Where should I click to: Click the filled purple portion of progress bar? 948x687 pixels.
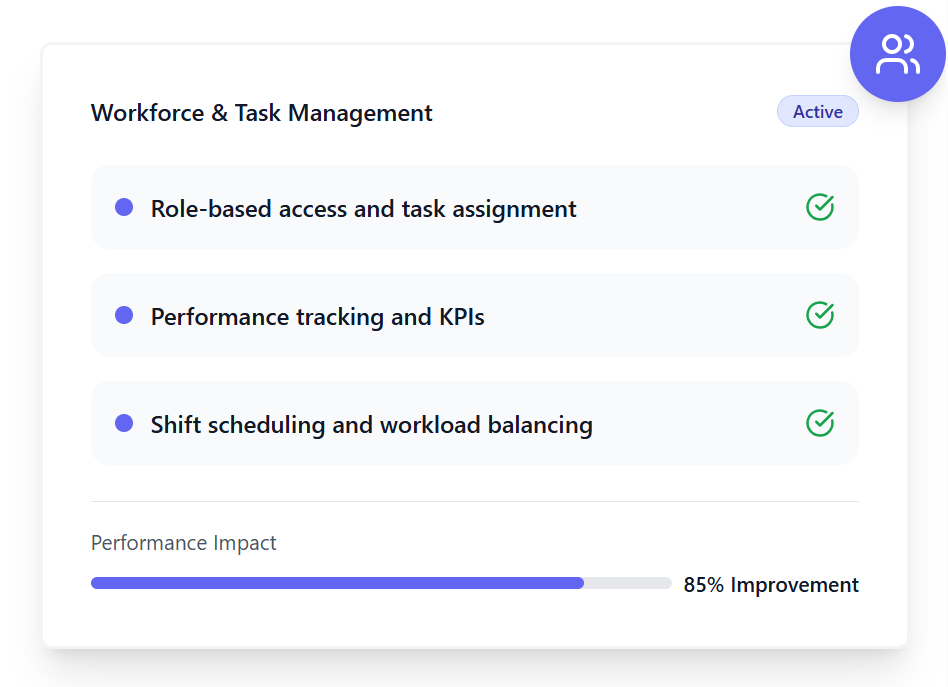(337, 583)
